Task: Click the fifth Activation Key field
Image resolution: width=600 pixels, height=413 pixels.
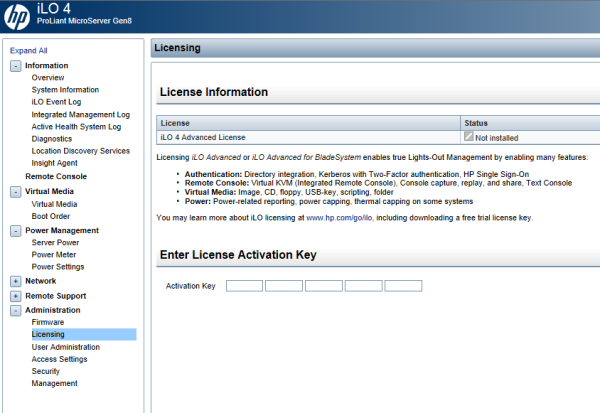Action: (403, 286)
